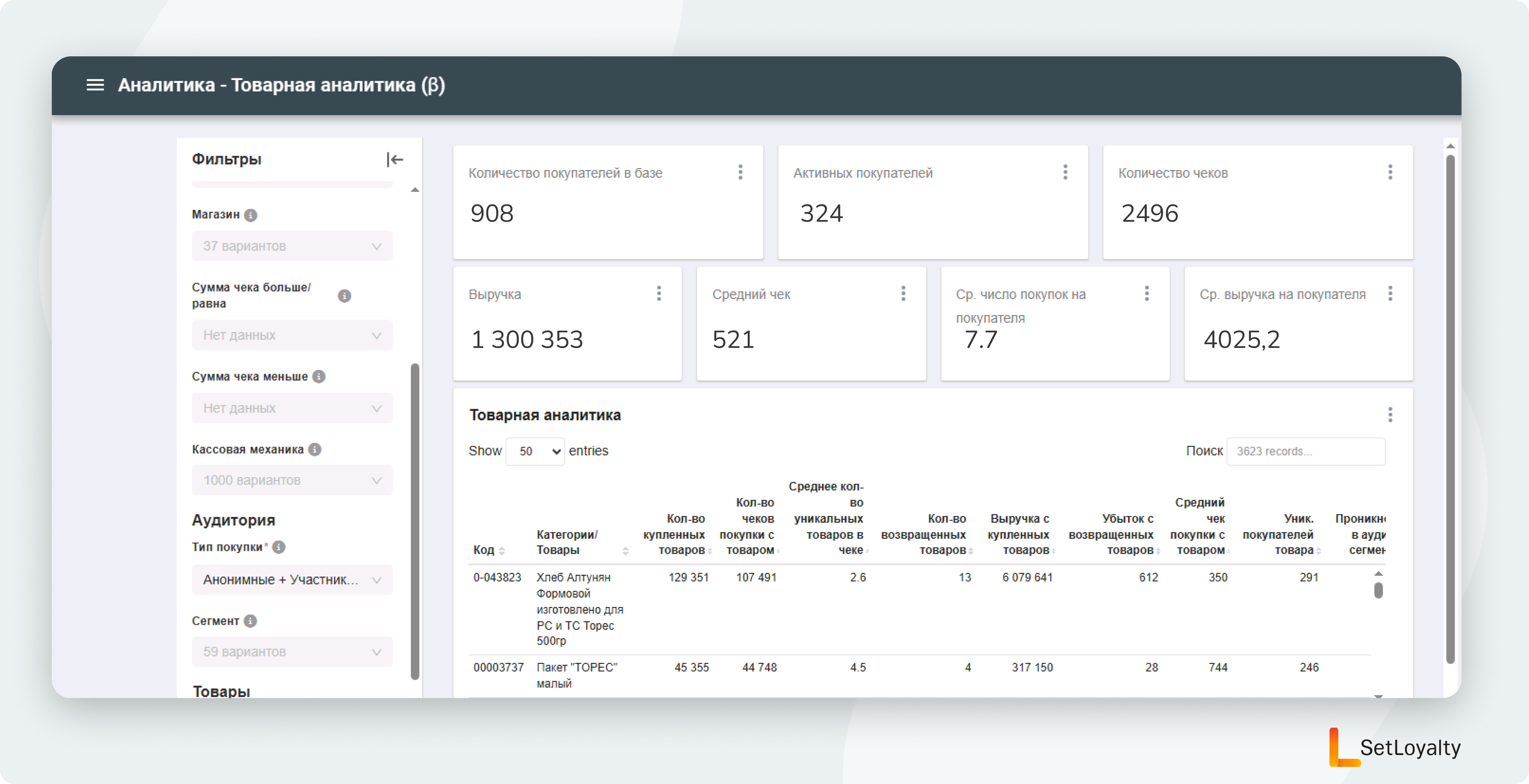The height and width of the screenshot is (784, 1529).
Task: Click the info icon next to Магазин
Action: pos(251,215)
